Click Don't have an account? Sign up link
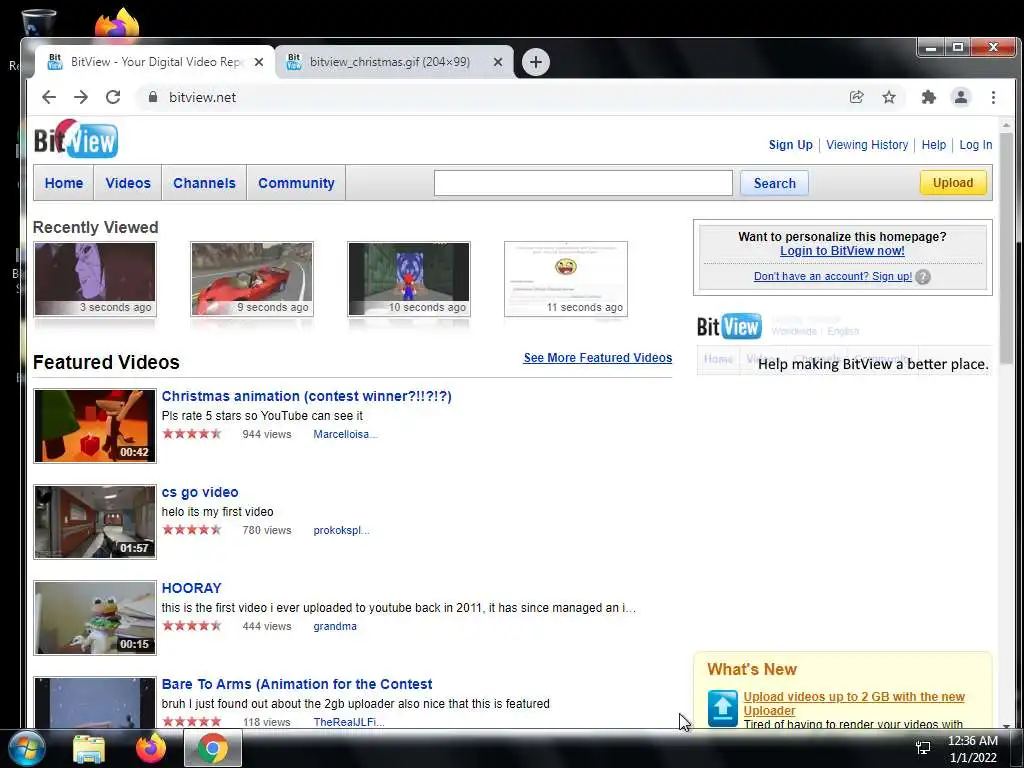 (x=833, y=276)
